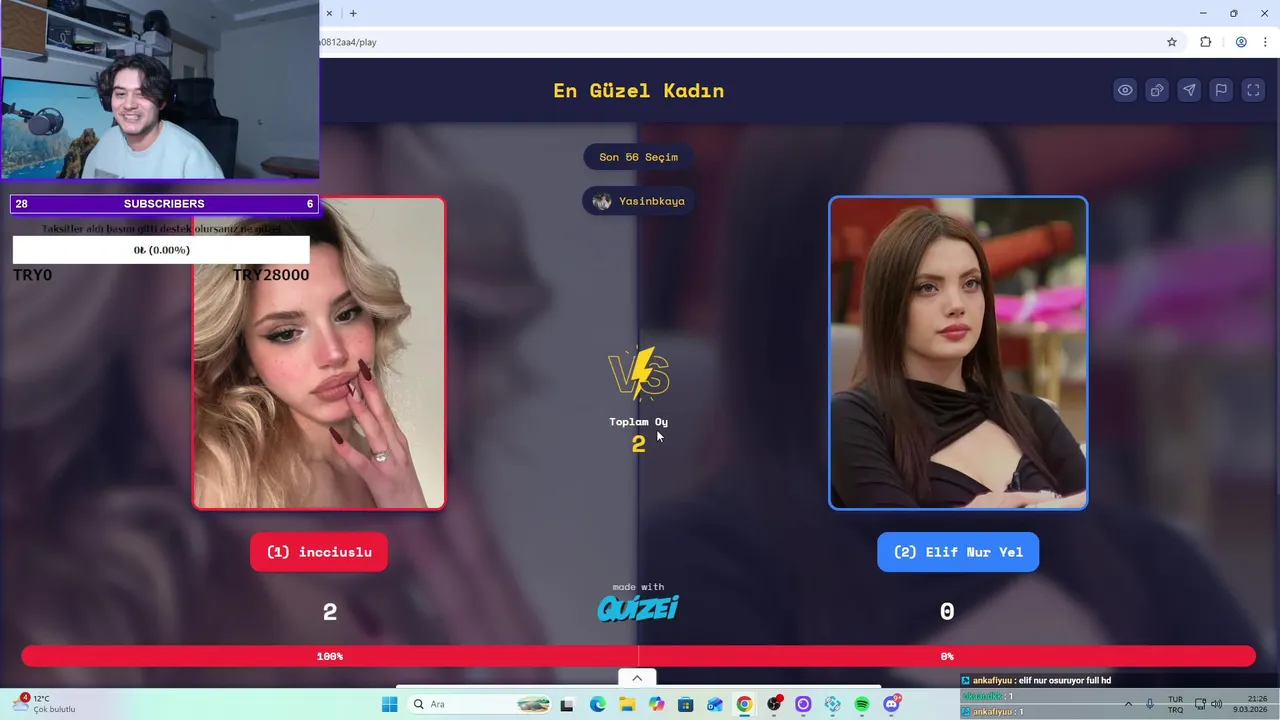Open the Chrome profile avatar icon
1280x720 pixels.
click(1241, 42)
